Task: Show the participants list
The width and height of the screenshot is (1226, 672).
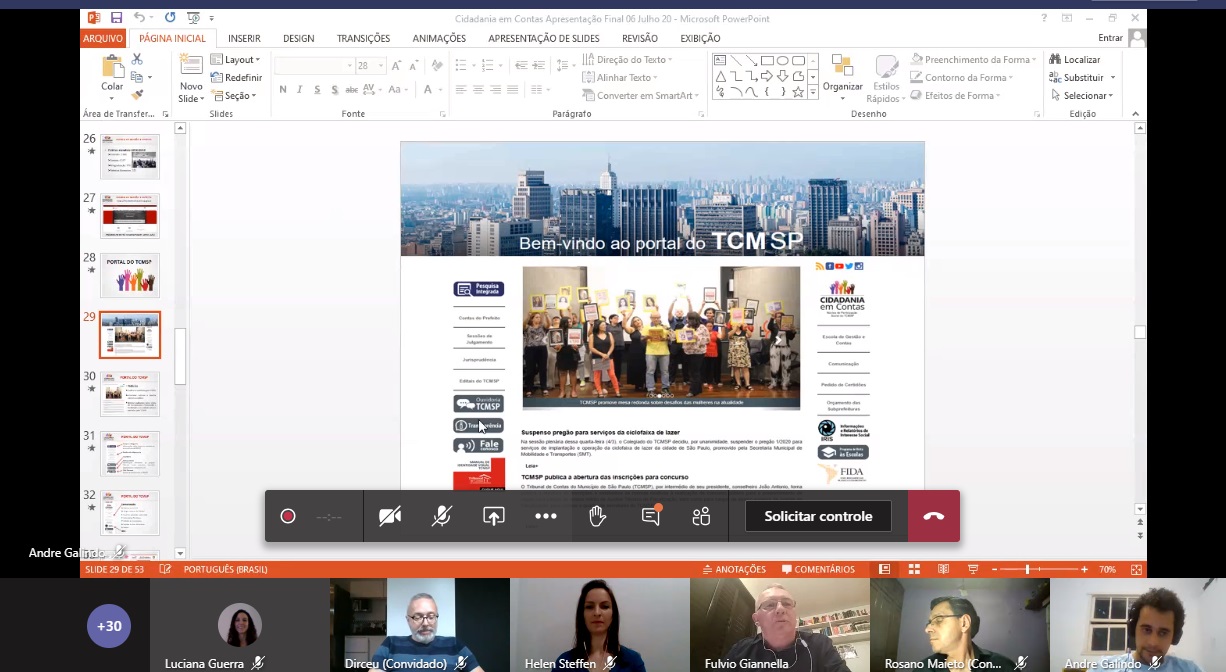Action: pyautogui.click(x=701, y=516)
